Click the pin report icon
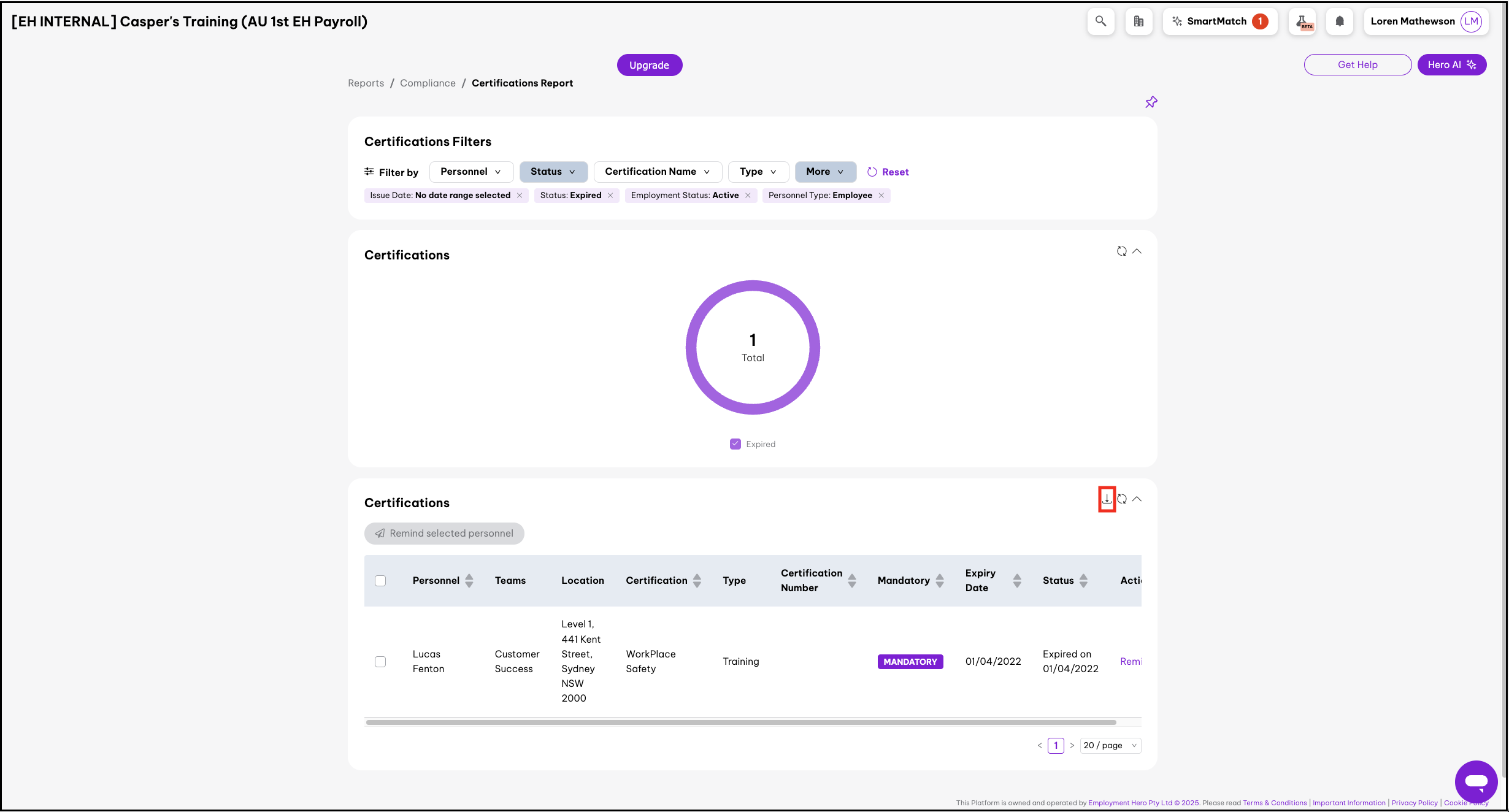The width and height of the screenshot is (1509, 812). coord(1151,102)
